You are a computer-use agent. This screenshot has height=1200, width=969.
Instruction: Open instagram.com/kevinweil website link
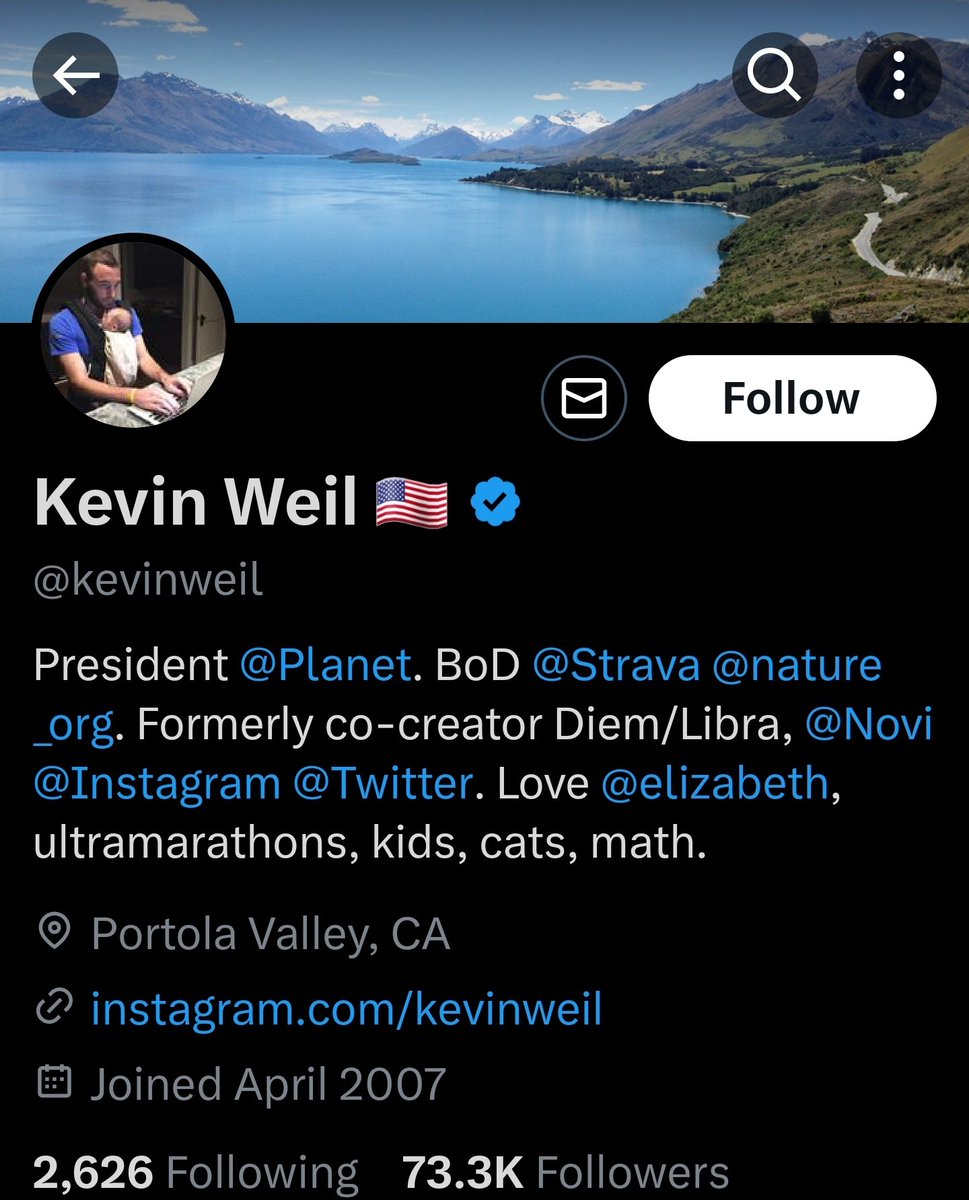pos(346,1009)
